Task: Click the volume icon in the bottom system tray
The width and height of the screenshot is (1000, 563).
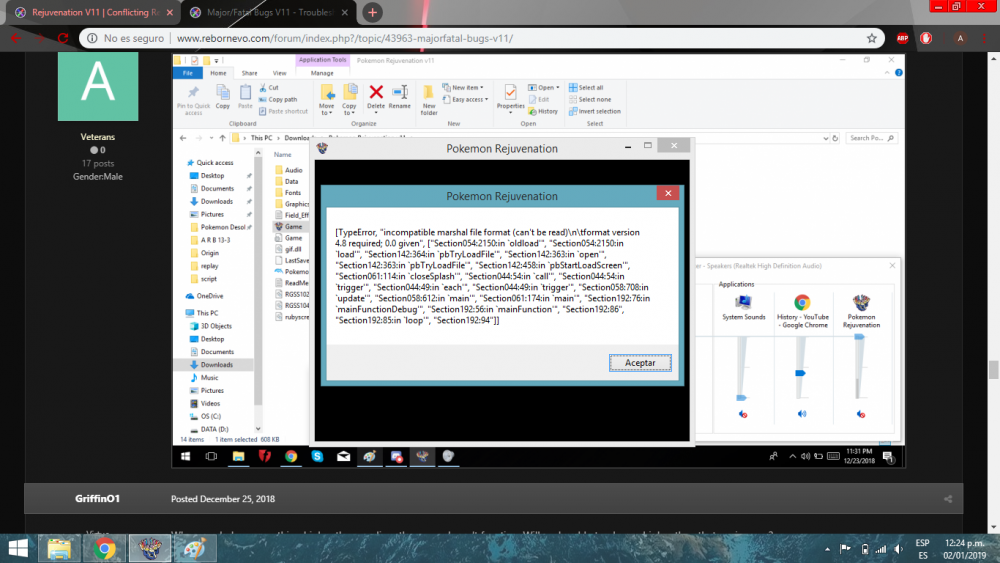Action: click(x=898, y=549)
